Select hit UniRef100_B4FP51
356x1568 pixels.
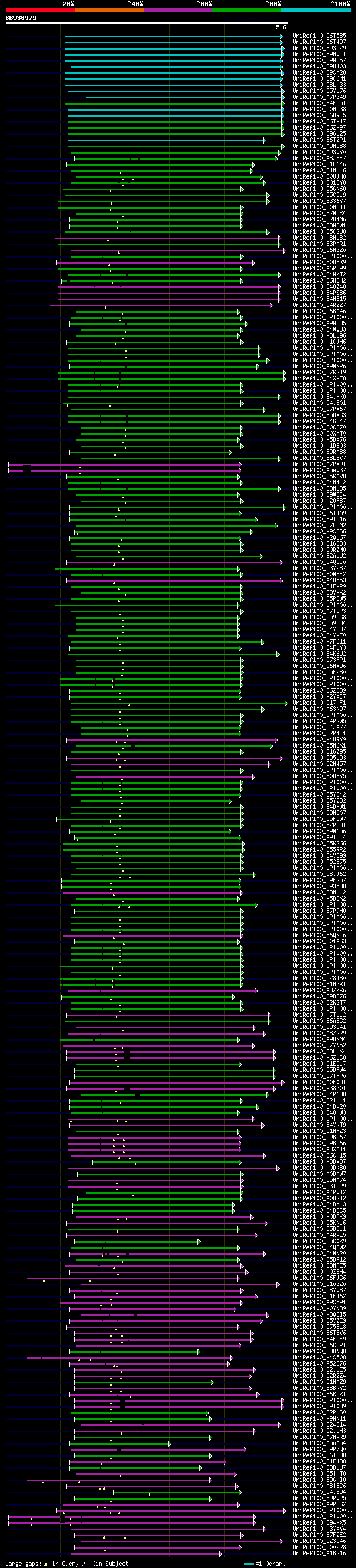coord(319,103)
